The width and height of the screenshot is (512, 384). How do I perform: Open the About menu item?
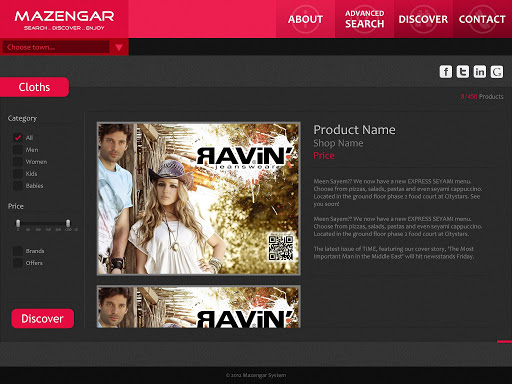pos(305,19)
